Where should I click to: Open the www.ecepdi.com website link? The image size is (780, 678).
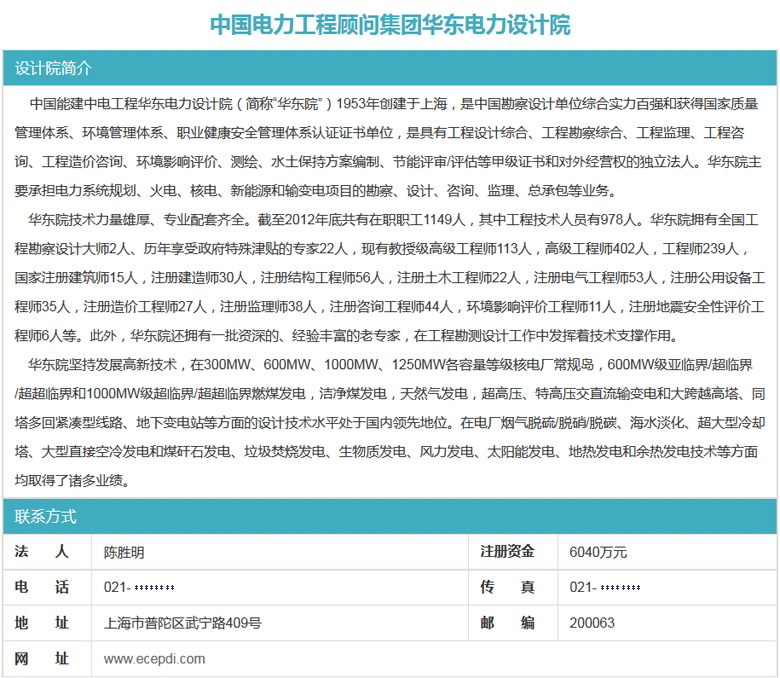click(x=154, y=659)
